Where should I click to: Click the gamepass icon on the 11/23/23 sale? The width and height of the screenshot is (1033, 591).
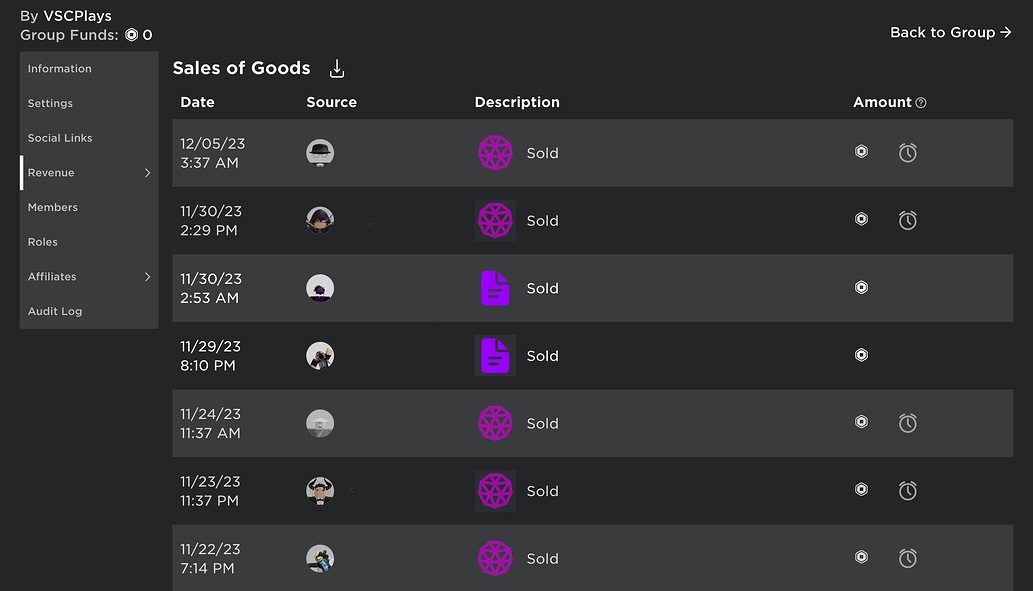(x=495, y=490)
